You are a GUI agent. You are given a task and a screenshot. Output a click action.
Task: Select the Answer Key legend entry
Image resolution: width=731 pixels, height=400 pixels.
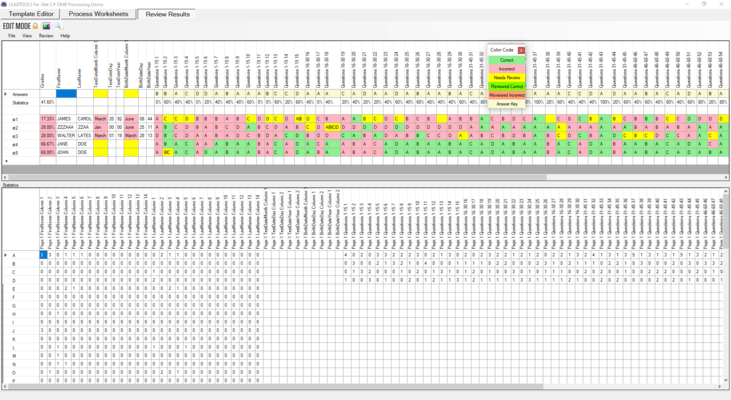507,104
